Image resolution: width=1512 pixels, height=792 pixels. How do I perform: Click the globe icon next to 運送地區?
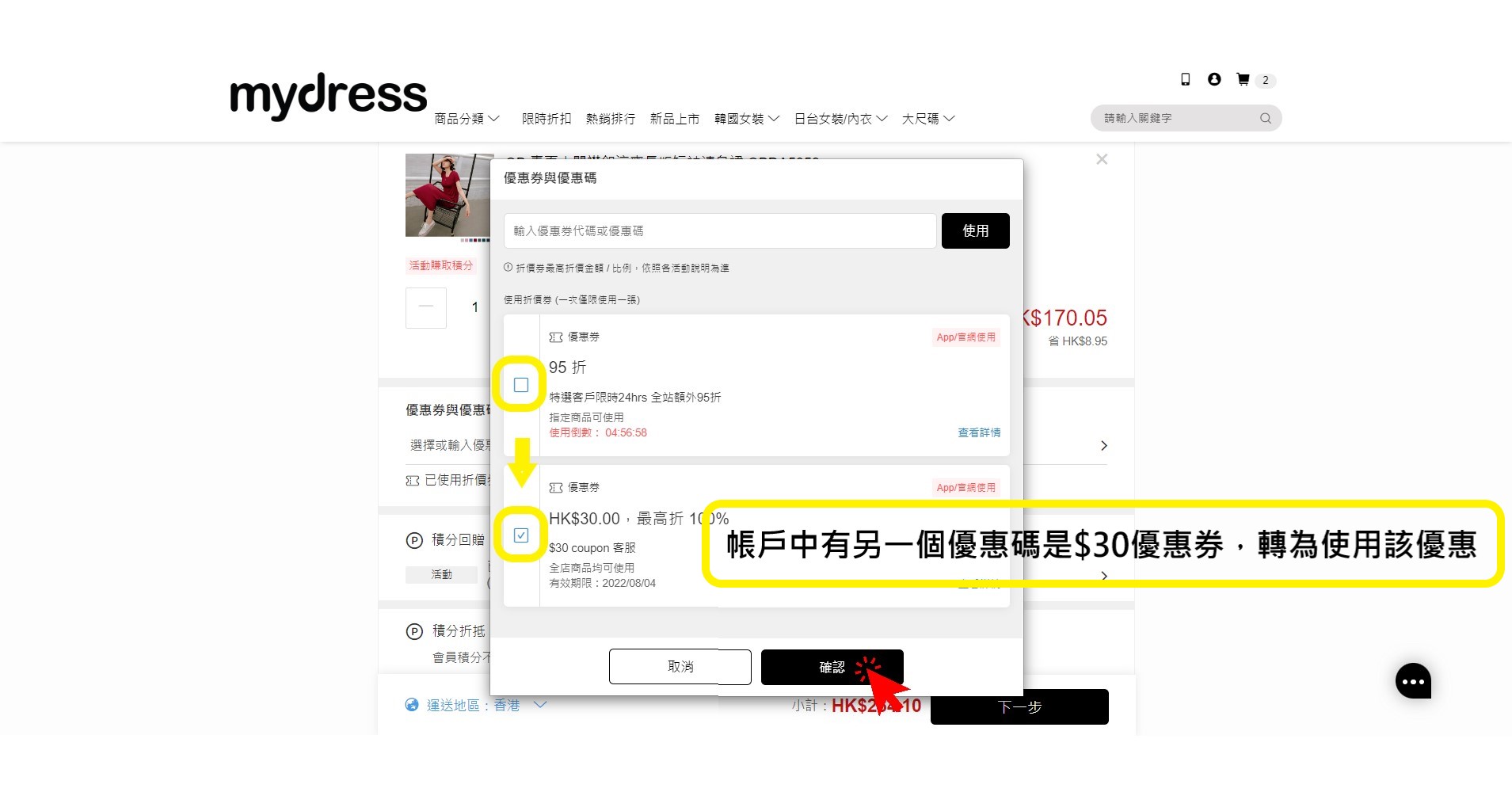412,705
